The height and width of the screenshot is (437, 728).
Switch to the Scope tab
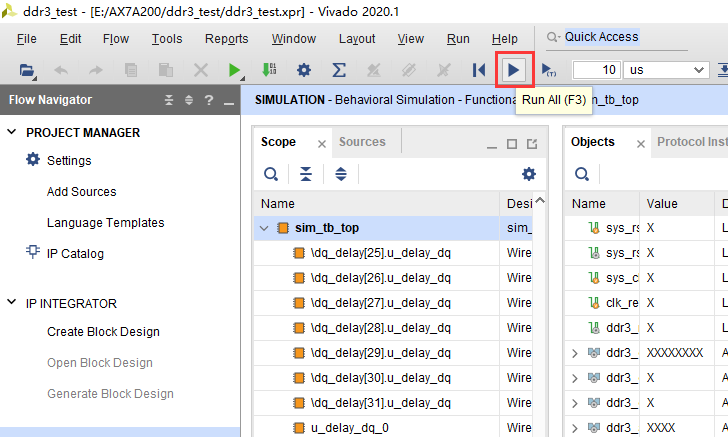click(x=278, y=142)
